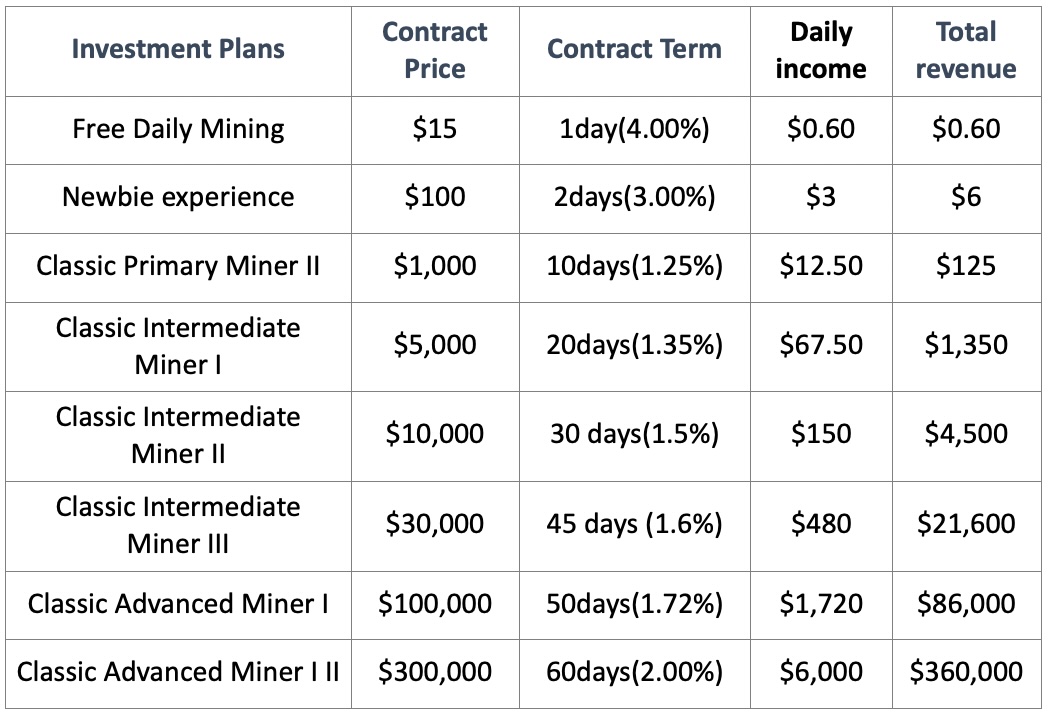This screenshot has width=1050, height=716.
Task: Select the Daily income header
Action: tap(821, 50)
